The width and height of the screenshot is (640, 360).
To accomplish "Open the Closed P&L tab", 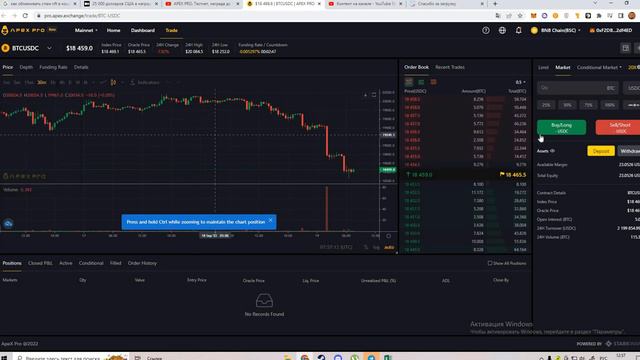I will tap(40, 263).
